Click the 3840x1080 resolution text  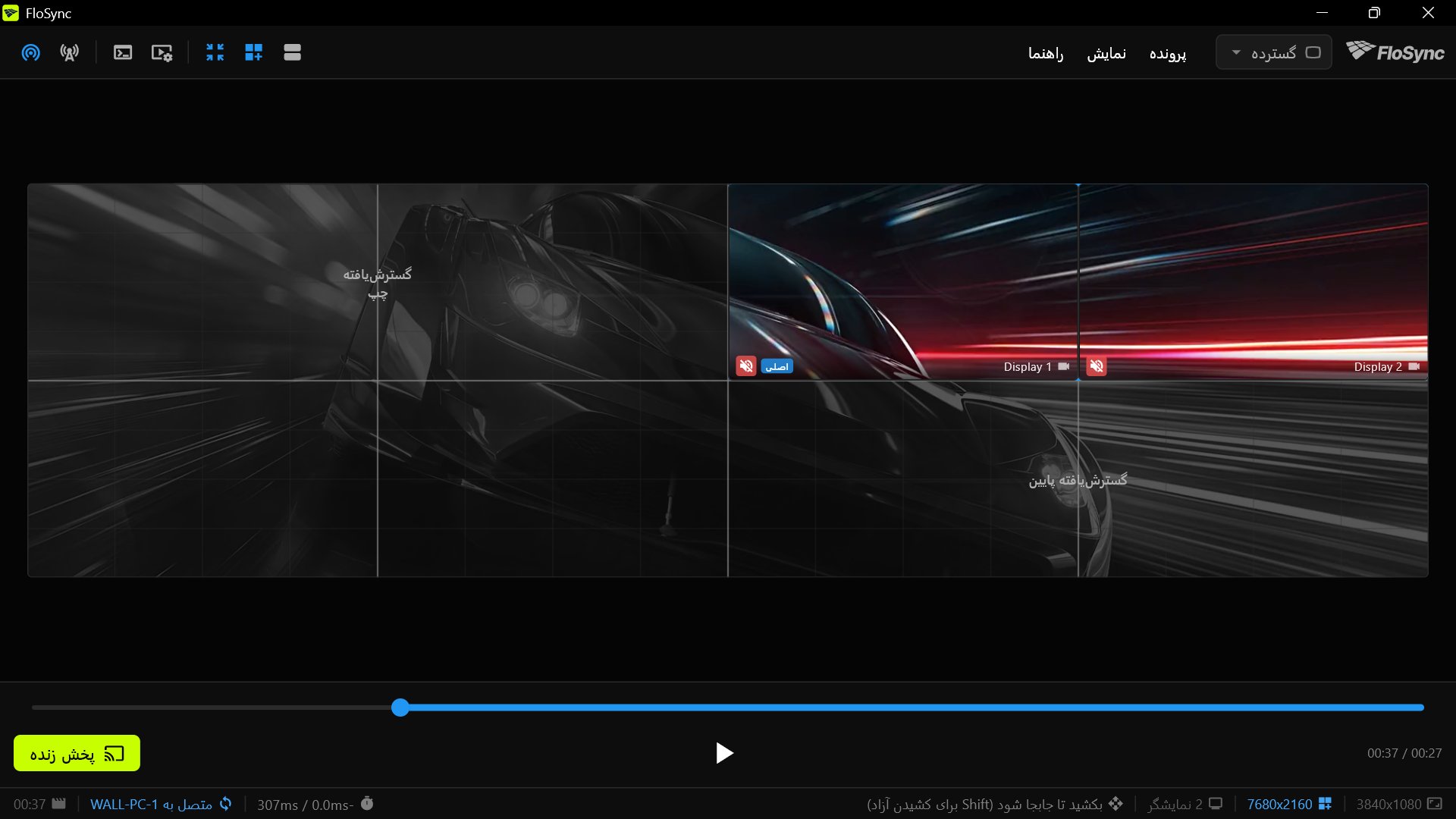tap(1389, 804)
